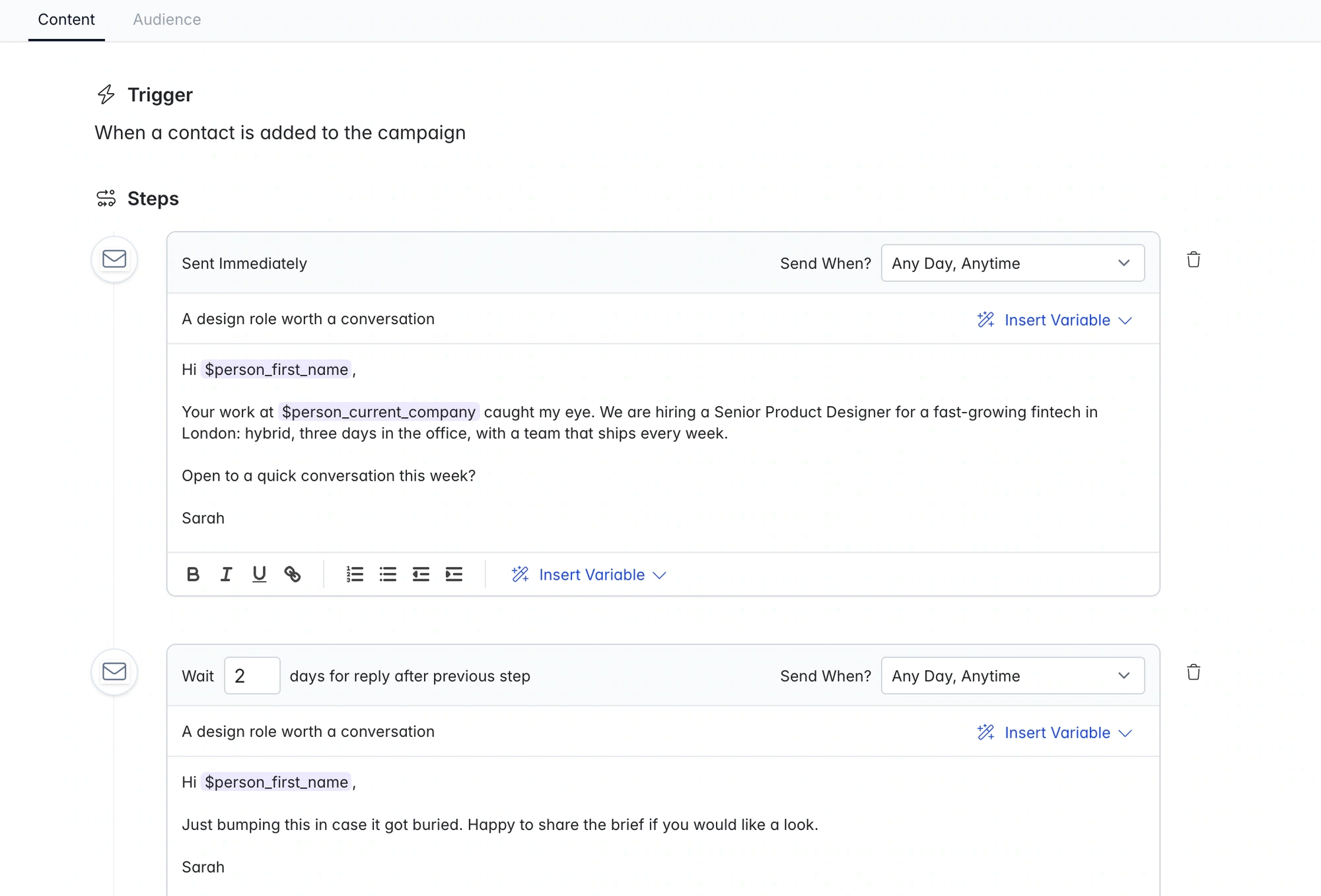Edit the wait days number field
Image resolution: width=1321 pixels, height=896 pixels.
coord(252,675)
